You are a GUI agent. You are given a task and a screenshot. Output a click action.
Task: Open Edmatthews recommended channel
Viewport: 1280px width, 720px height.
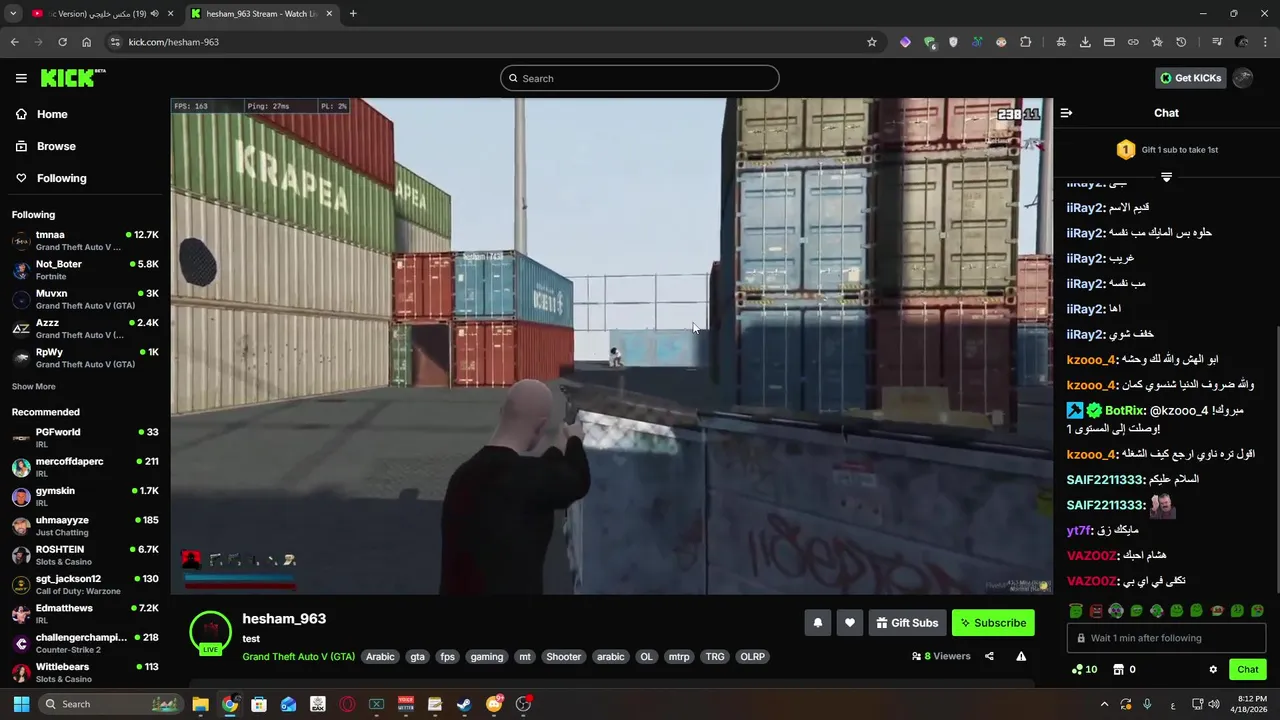85,613
